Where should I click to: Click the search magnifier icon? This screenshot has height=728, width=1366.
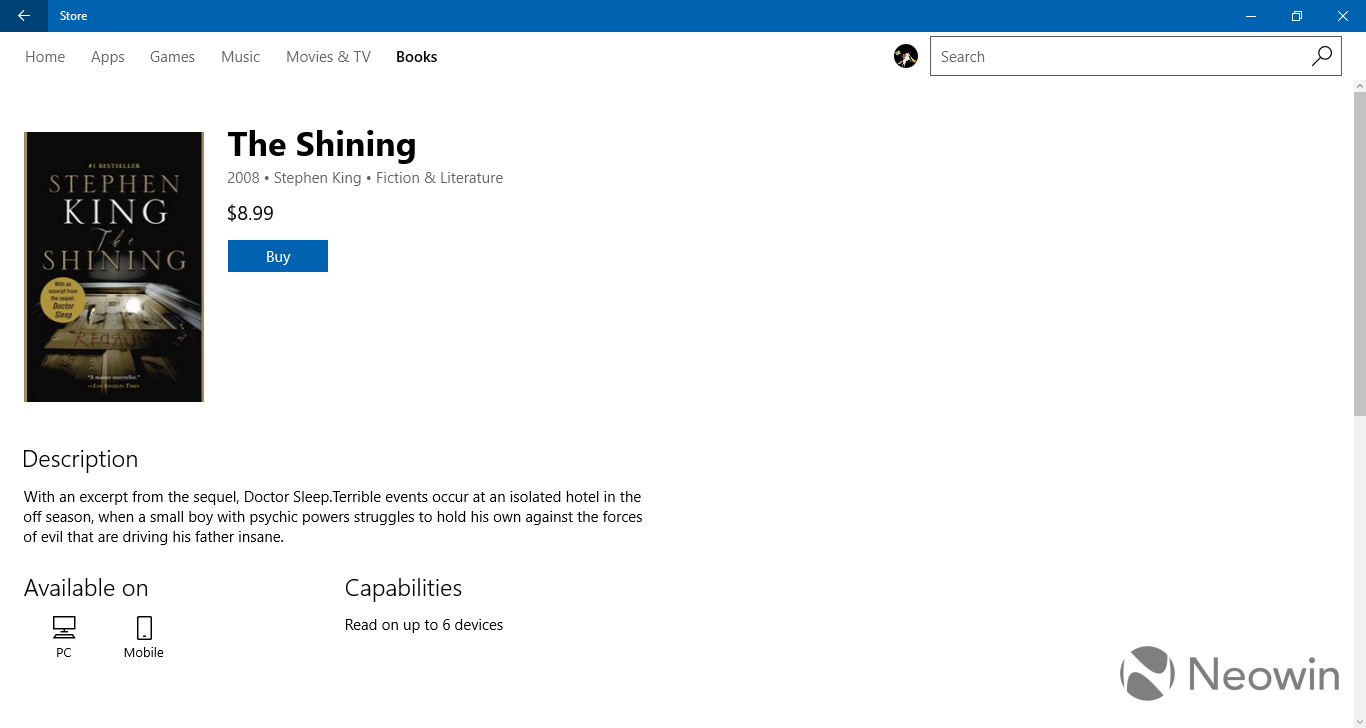tap(1321, 56)
